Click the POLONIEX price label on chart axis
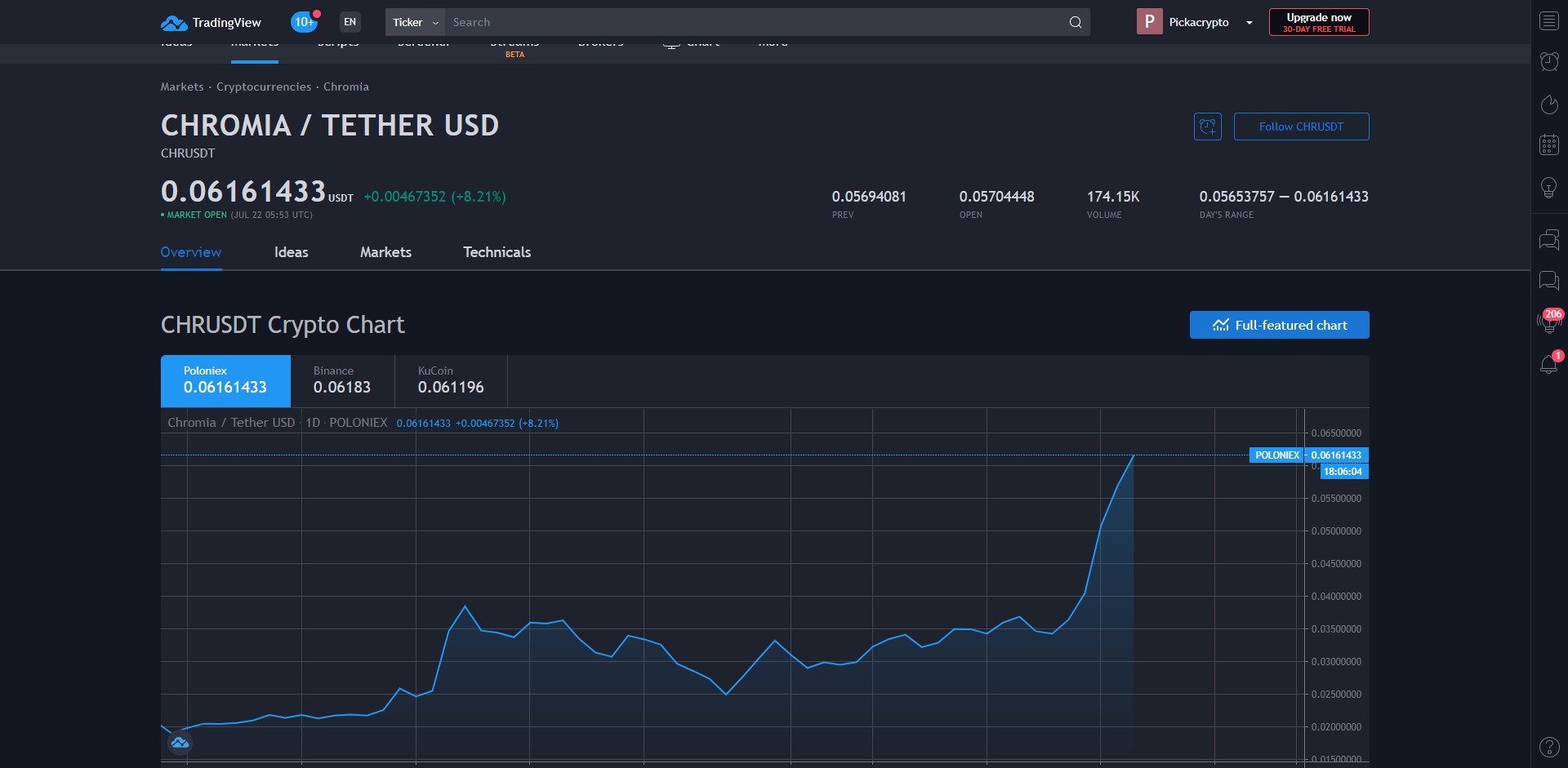 coord(1277,455)
